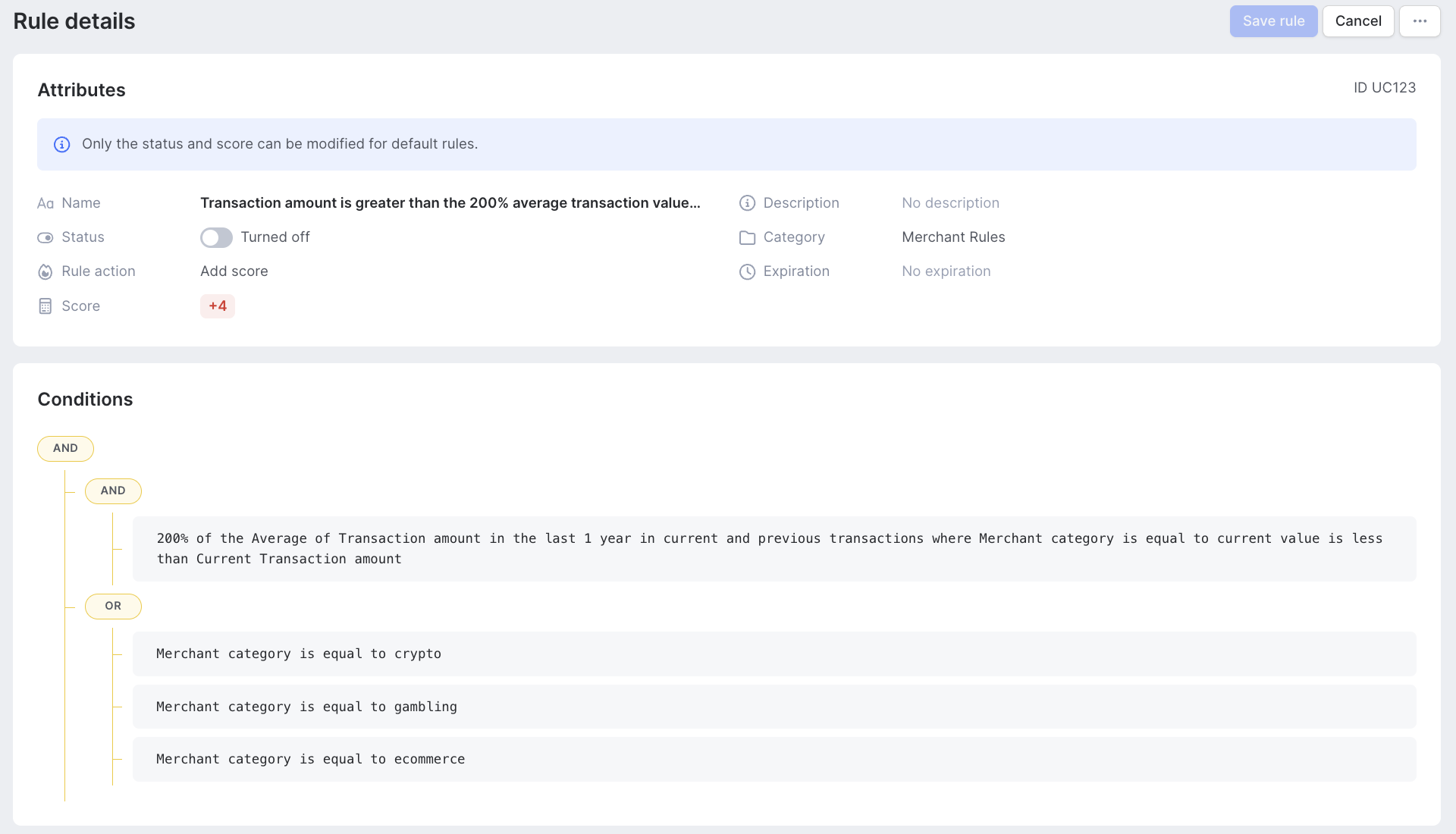The width and height of the screenshot is (1456, 834).
Task: Collapse the nested AND condition group
Action: [x=113, y=491]
